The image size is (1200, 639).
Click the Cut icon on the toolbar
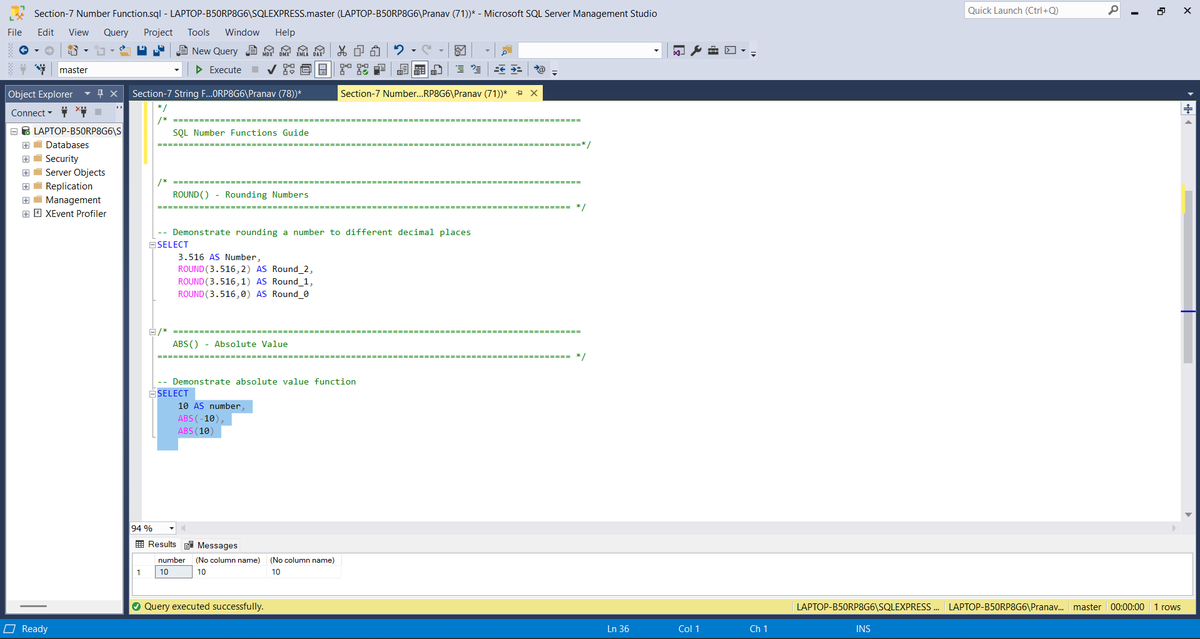(x=342, y=50)
